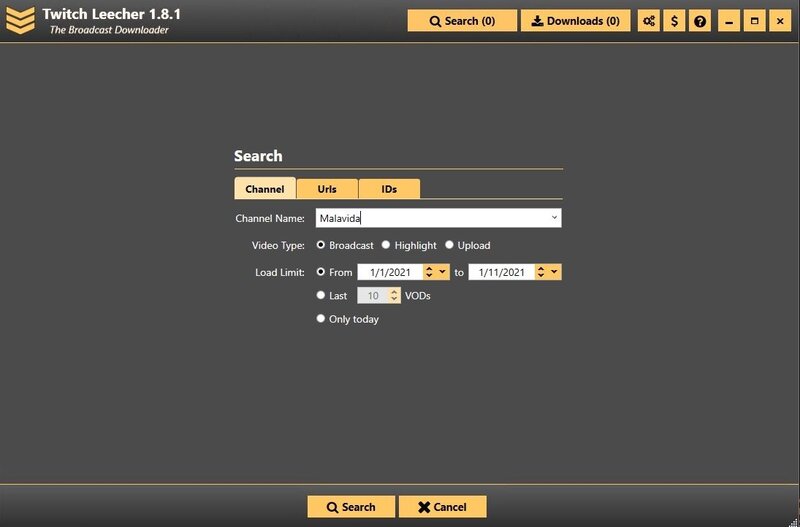Click the end date spinner arrows

click(x=541, y=272)
